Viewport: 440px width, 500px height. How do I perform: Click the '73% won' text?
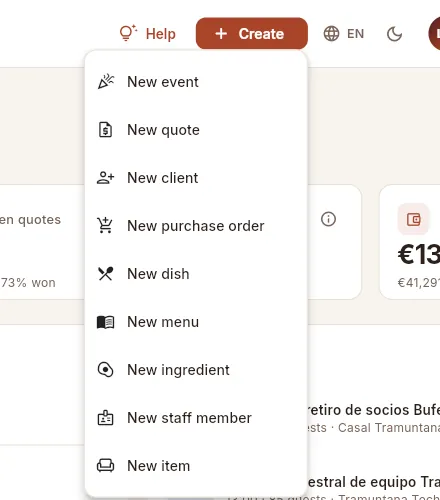28,283
